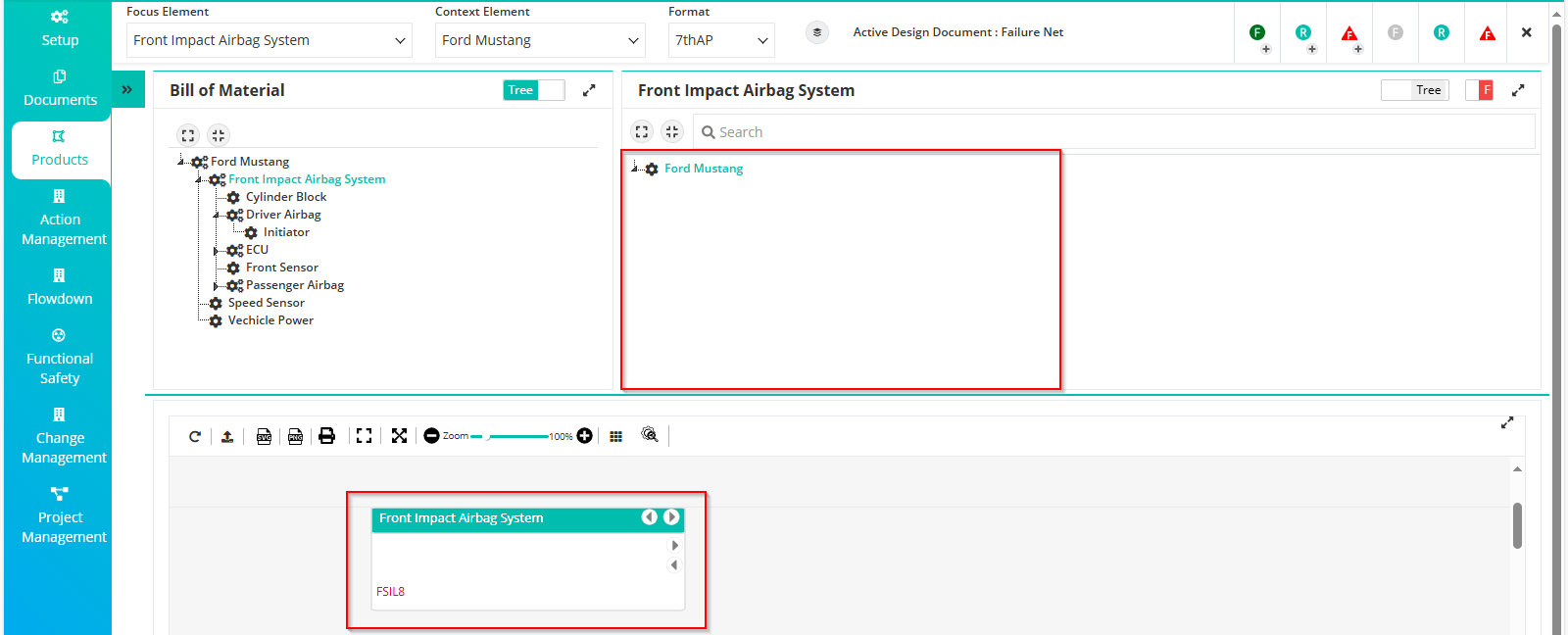
Task: Click the diagram Zoom slider
Action: point(509,436)
